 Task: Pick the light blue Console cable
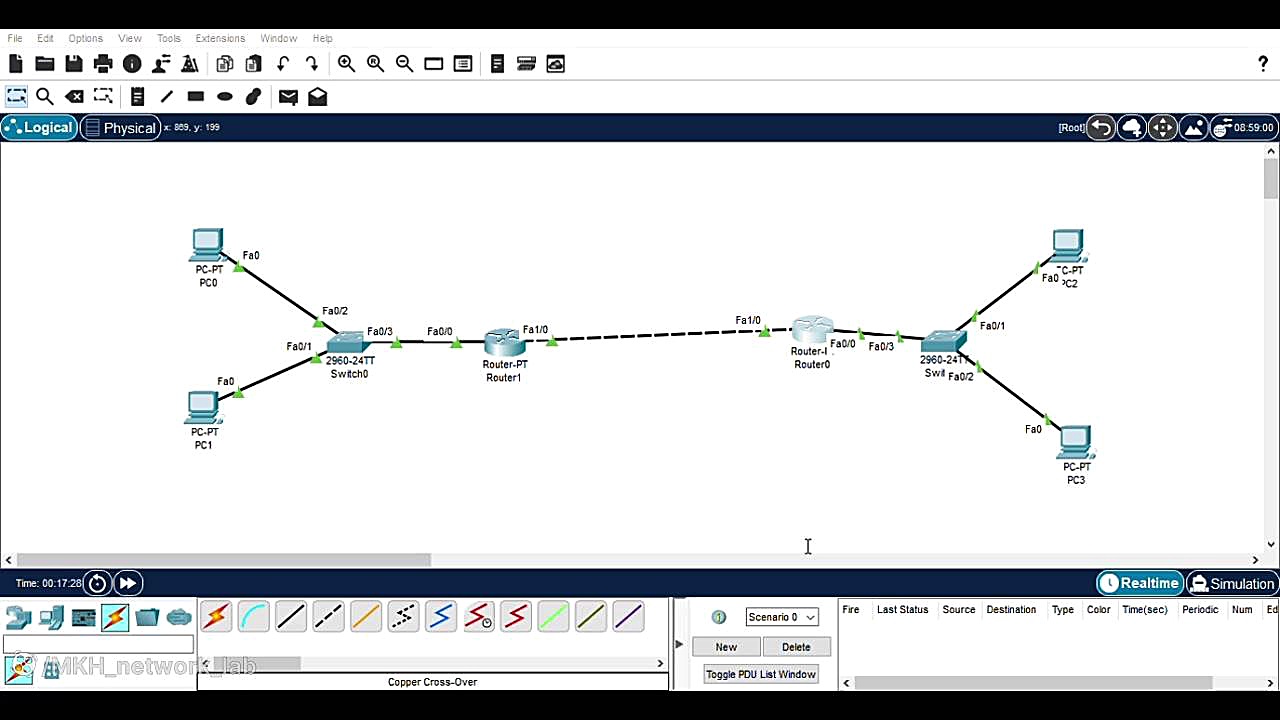[x=253, y=617]
